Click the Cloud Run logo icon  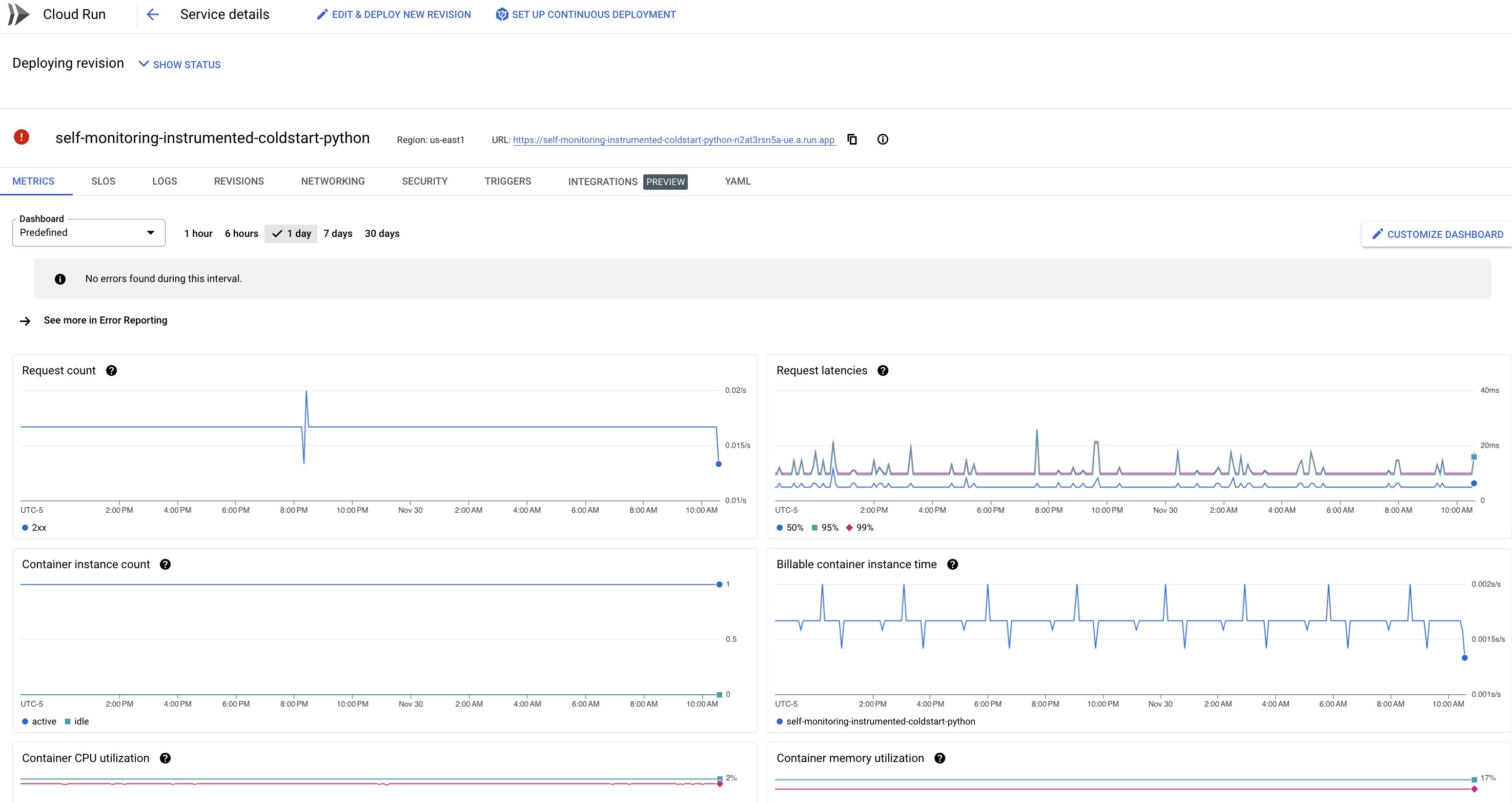click(x=18, y=14)
